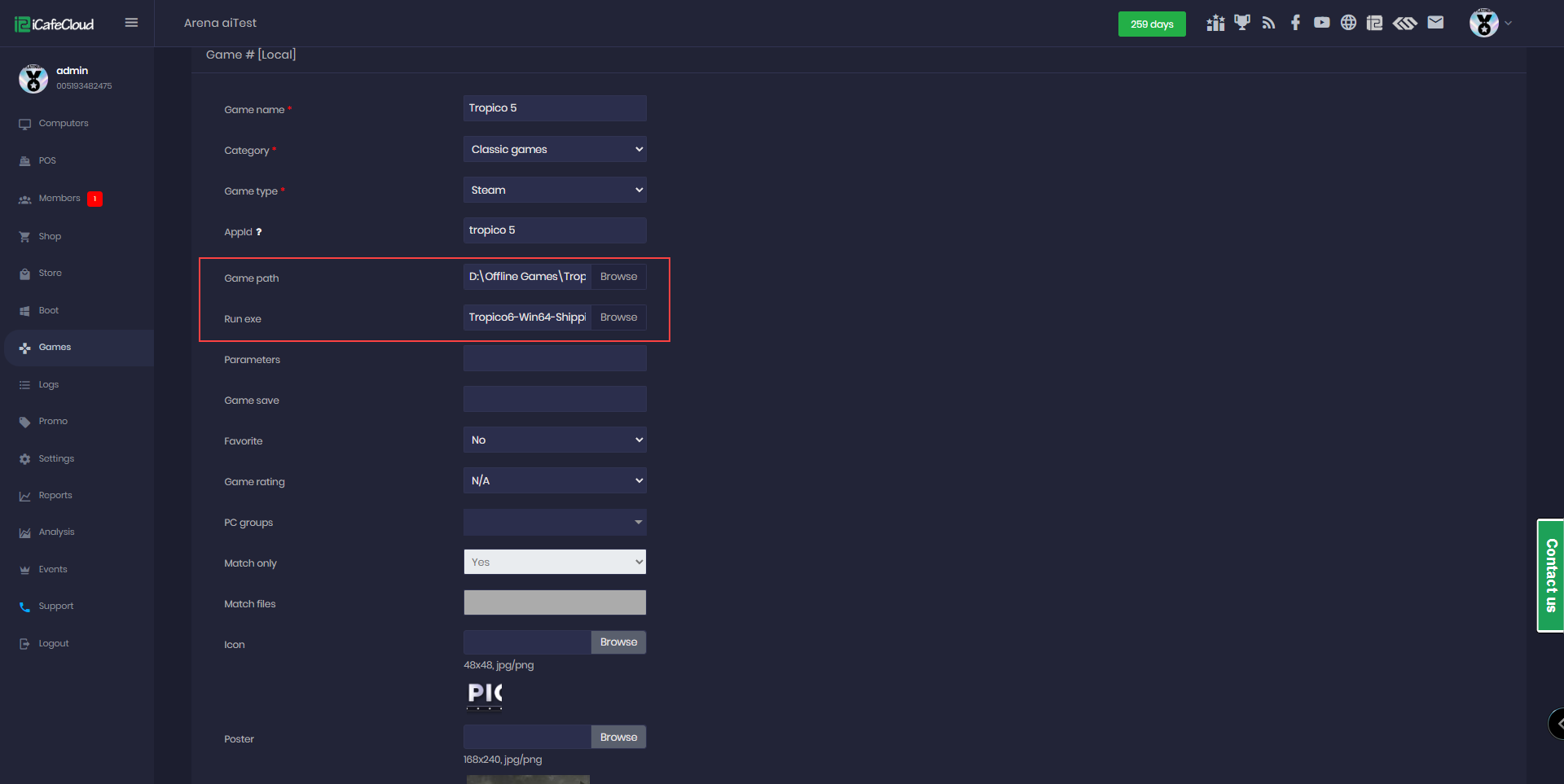The image size is (1564, 784).
Task: Click the 259 days license button
Action: click(x=1151, y=24)
